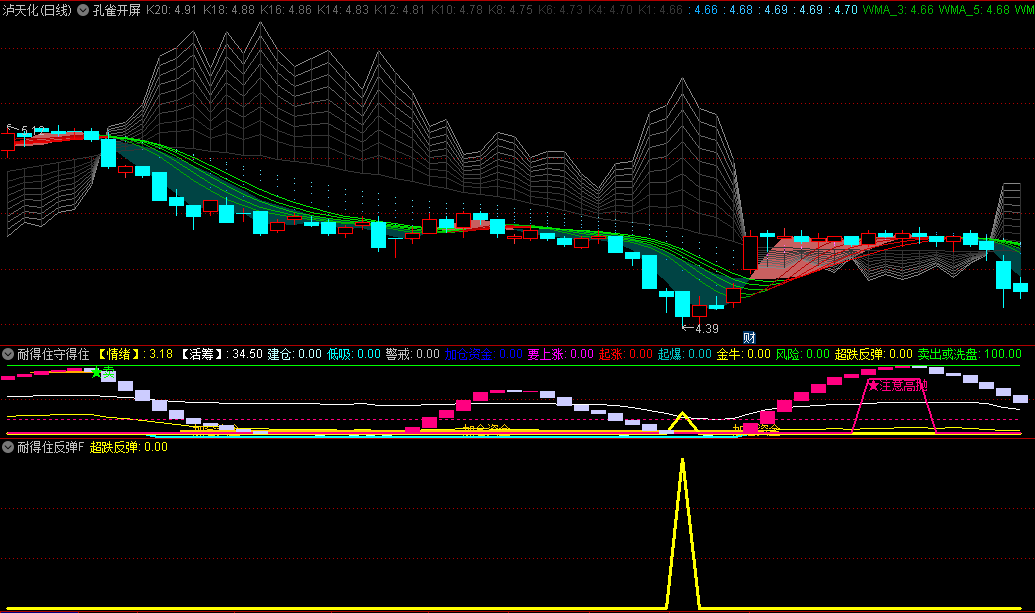Click the WMA_5: 4.68 value
This screenshot has width=1035, height=613.
tap(974, 10)
